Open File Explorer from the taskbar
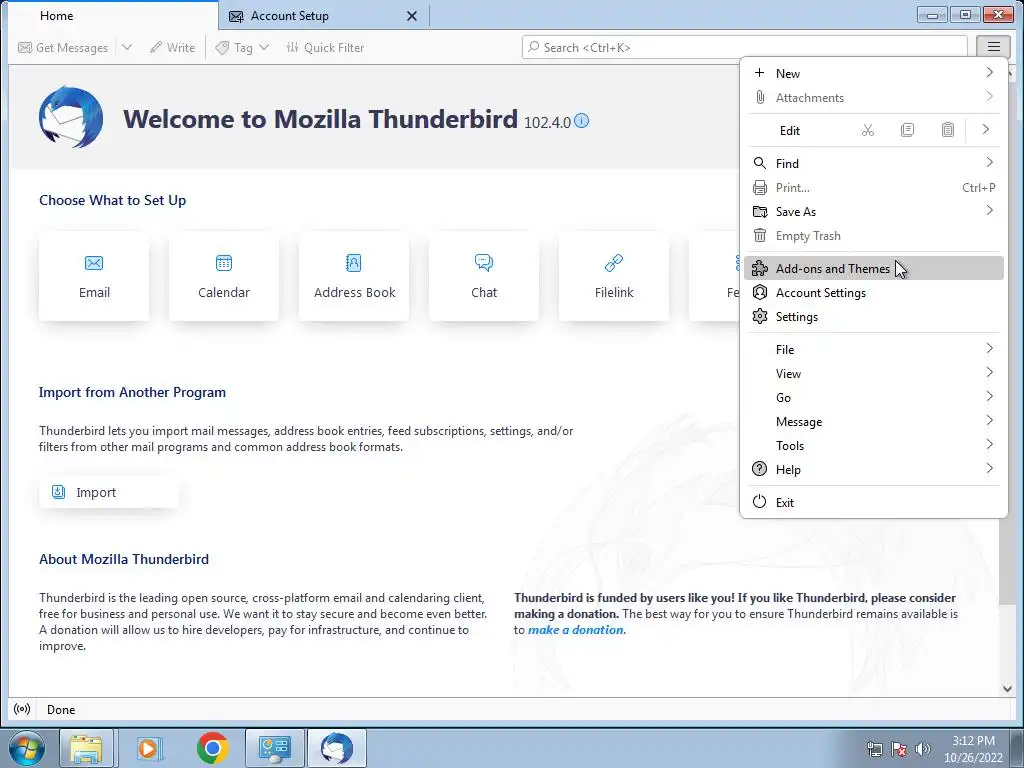Image resolution: width=1024 pixels, height=768 pixels. pyautogui.click(x=86, y=748)
